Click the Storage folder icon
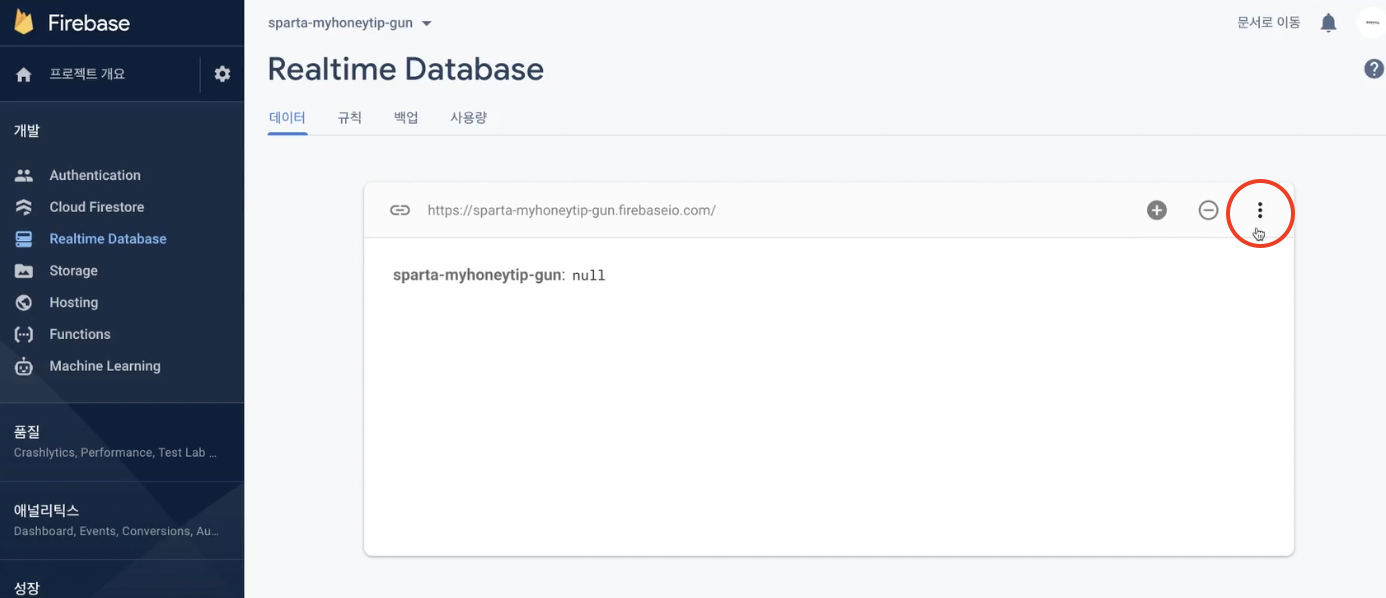 24,271
